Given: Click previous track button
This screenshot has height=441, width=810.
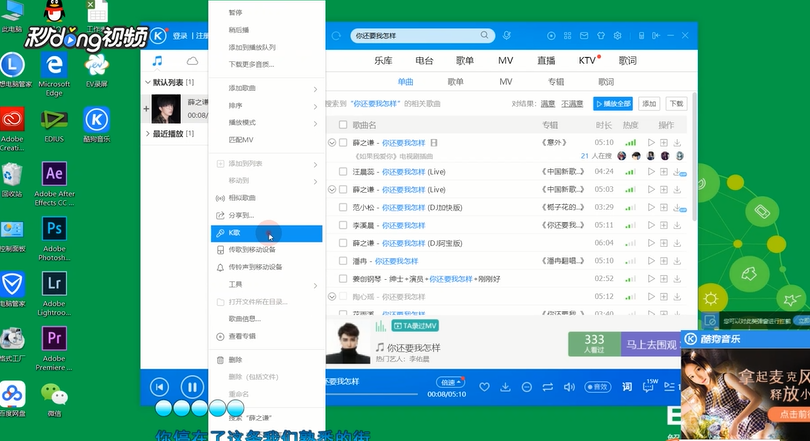Looking at the screenshot, I should pos(160,387).
